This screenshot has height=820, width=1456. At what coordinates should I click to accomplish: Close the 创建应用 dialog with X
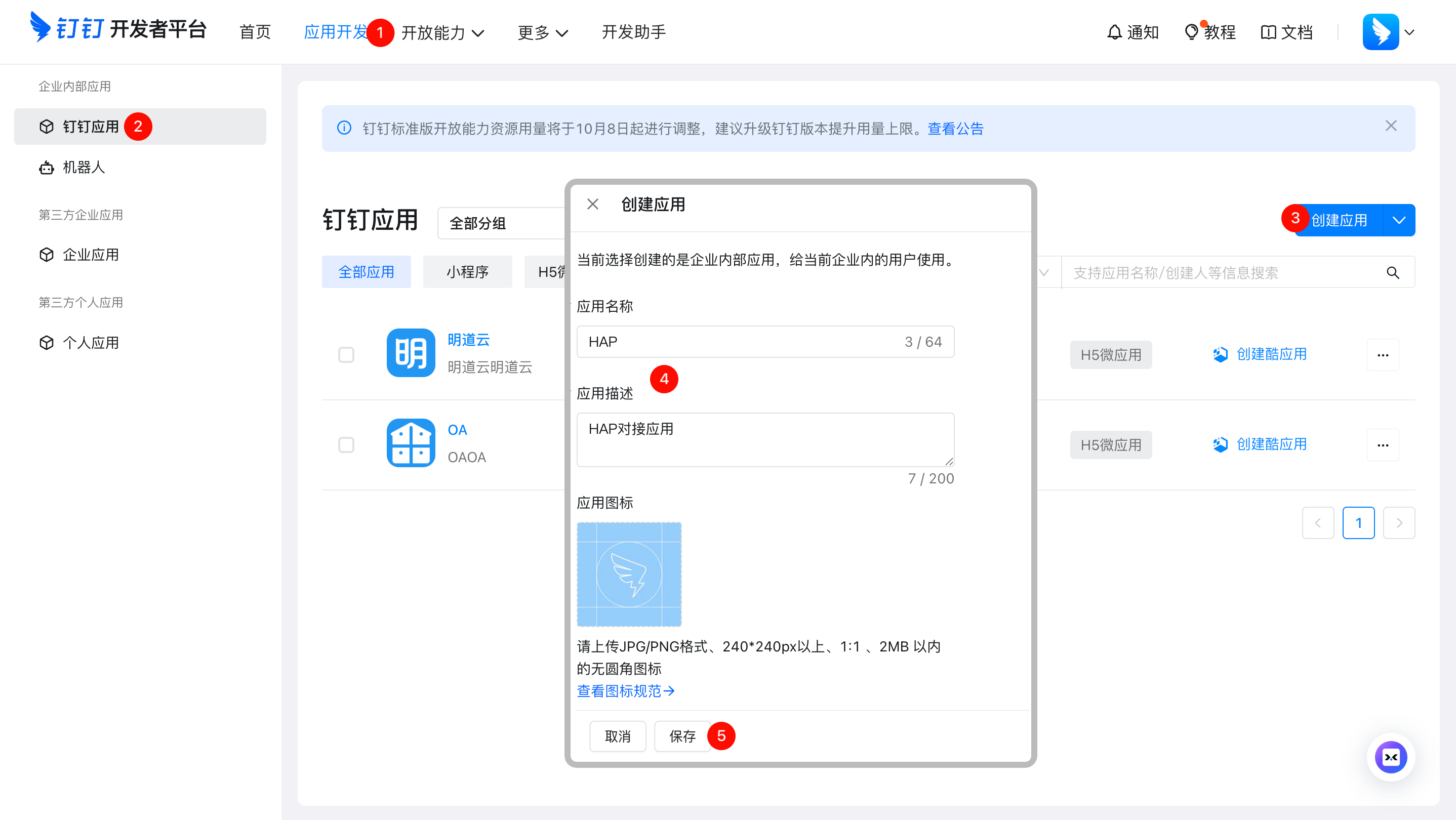(x=592, y=204)
